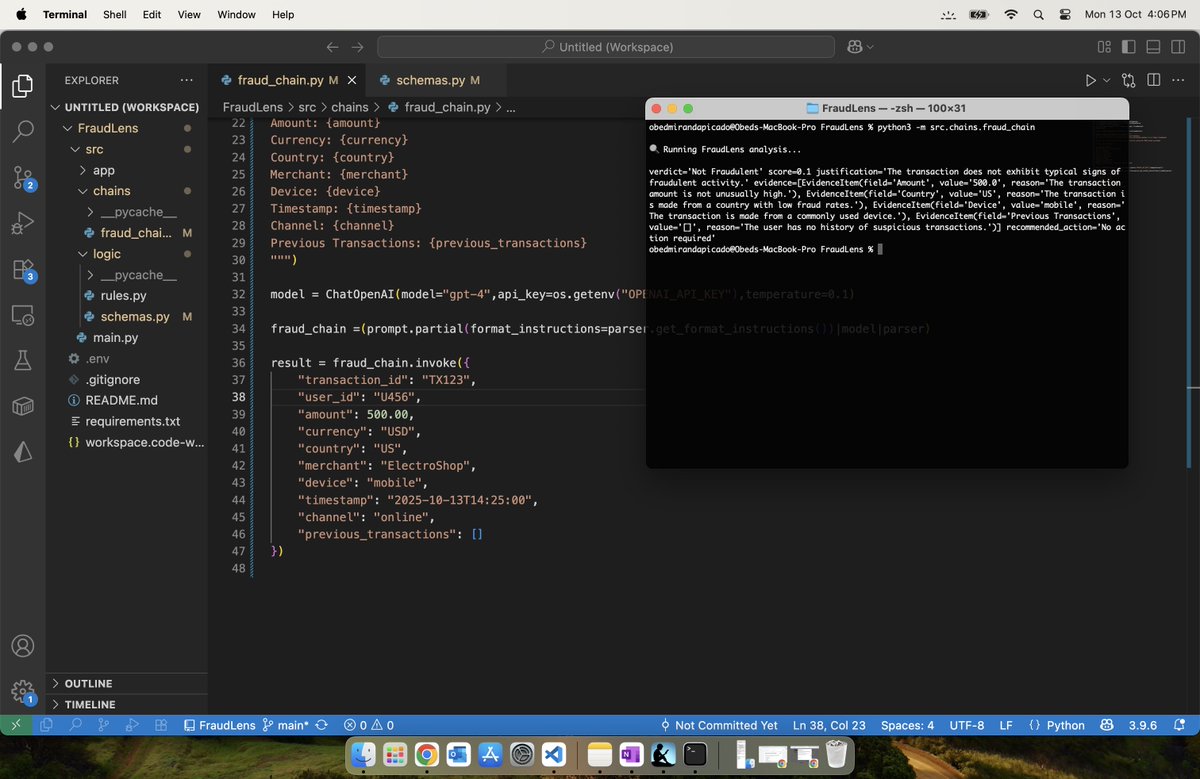The height and width of the screenshot is (779, 1200).
Task: Toggle Secondary Side Bar layout button
Action: 1177,47
